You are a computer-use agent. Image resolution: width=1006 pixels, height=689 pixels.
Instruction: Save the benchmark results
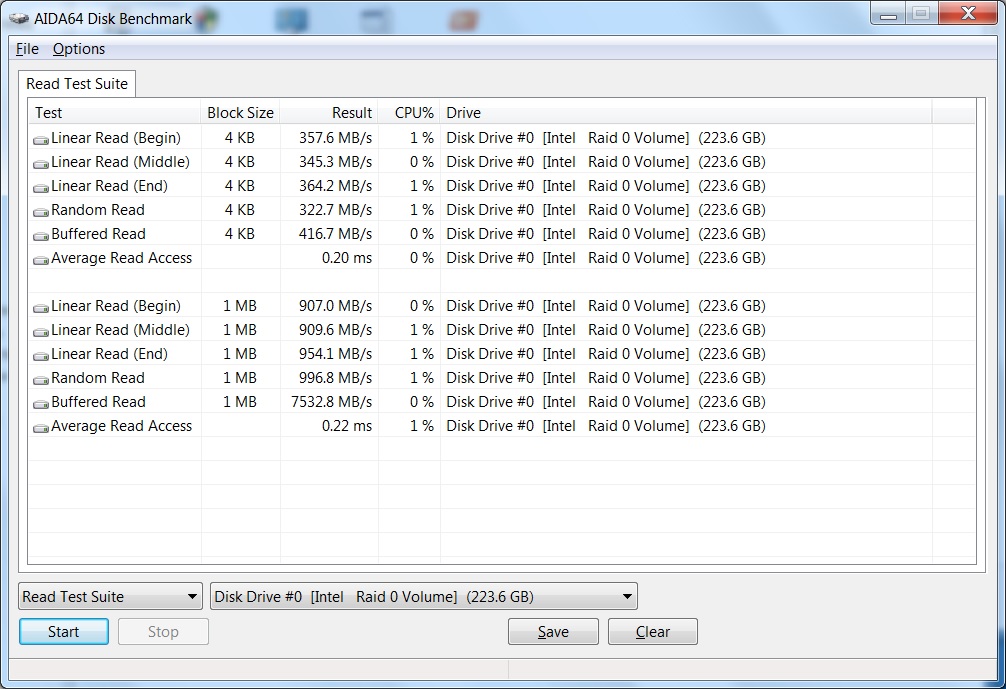(x=553, y=632)
